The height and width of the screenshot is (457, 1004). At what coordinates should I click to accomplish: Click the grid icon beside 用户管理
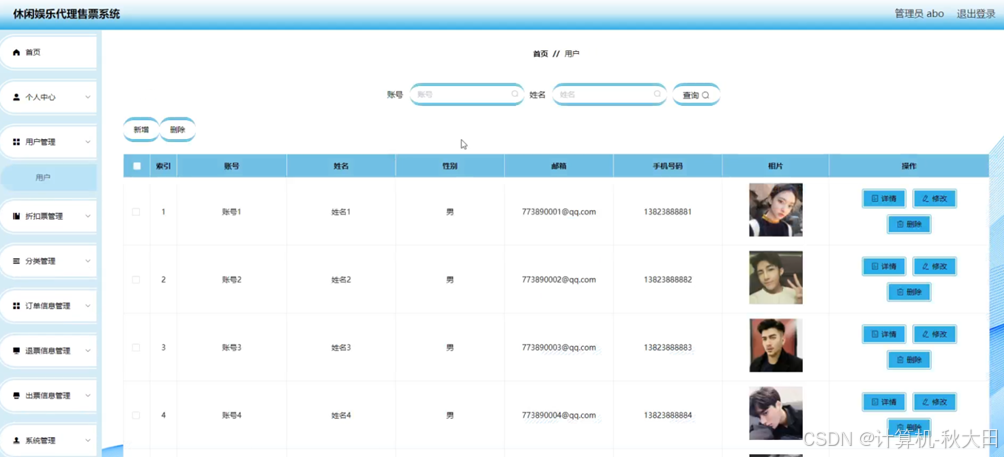pos(17,142)
